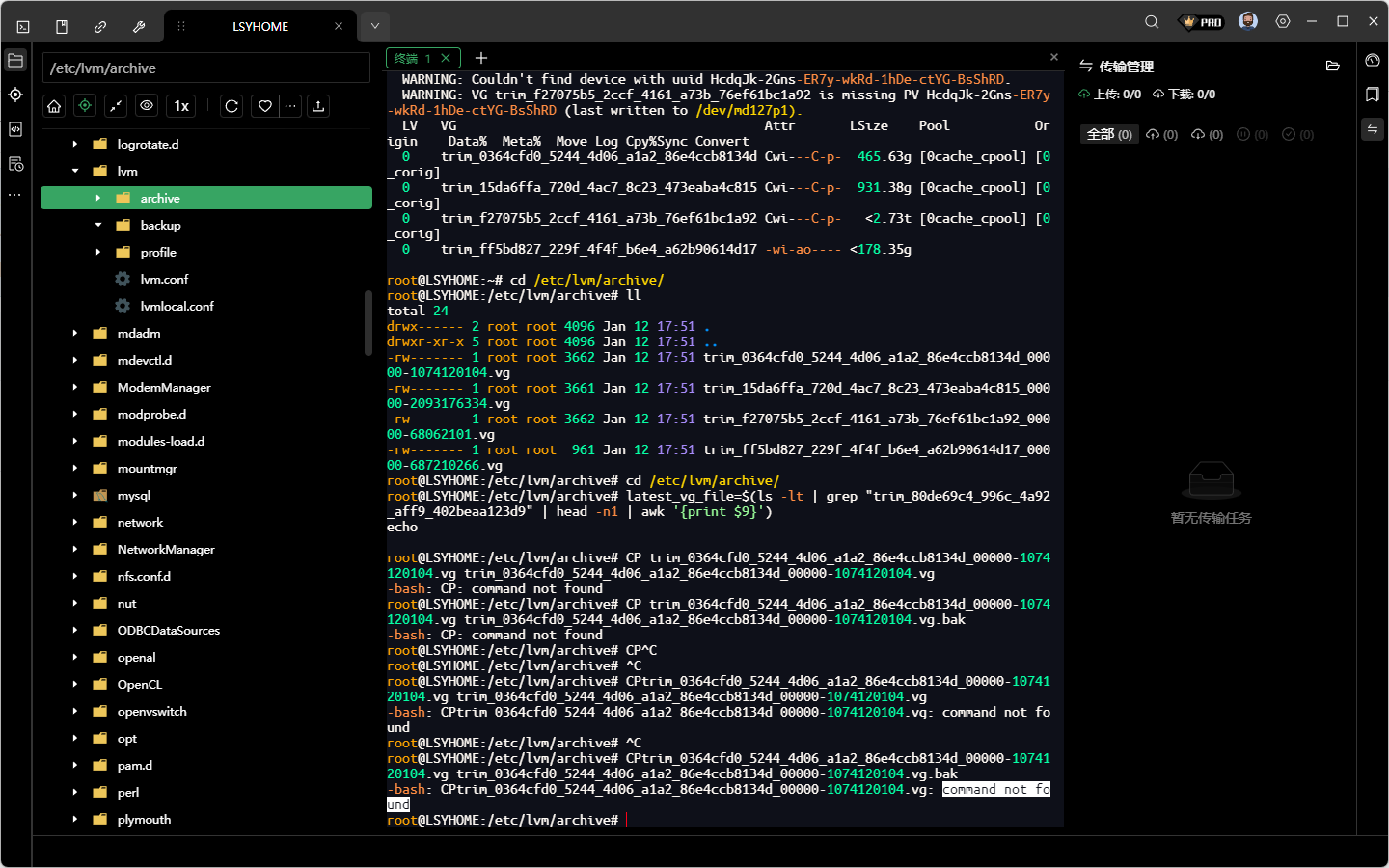Screen dimensions: 1389x868
Task: Select the 全部 (0) transfer filter tab
Action: pos(1109,135)
